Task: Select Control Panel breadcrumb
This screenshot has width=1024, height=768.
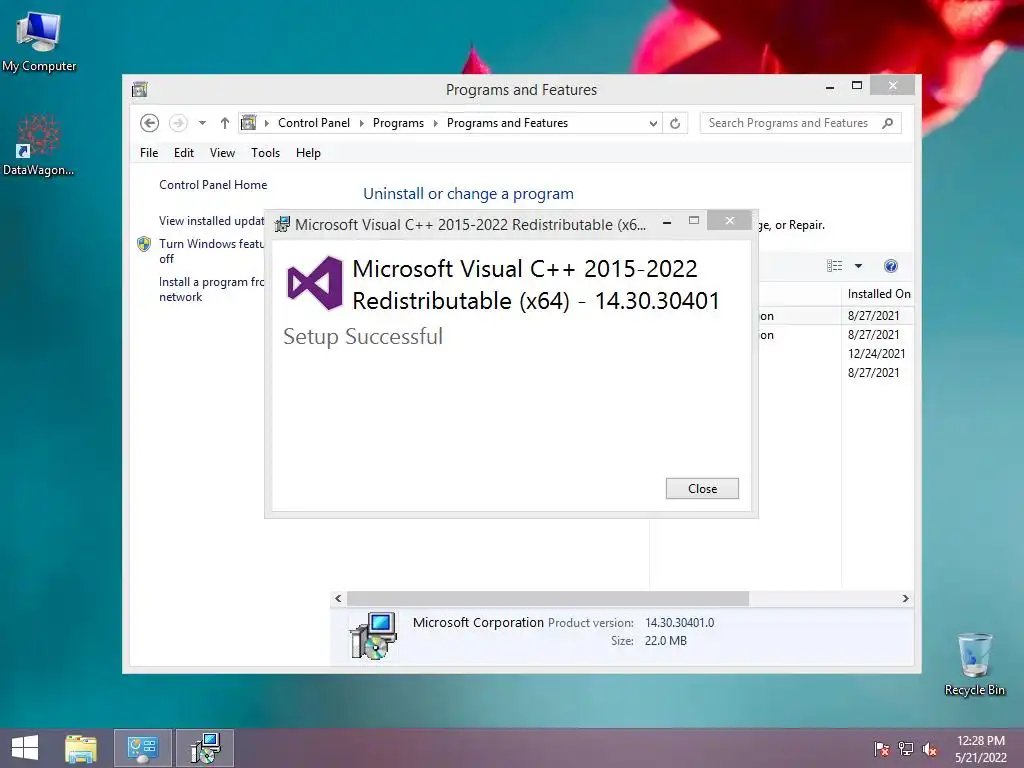Action: pos(313,123)
